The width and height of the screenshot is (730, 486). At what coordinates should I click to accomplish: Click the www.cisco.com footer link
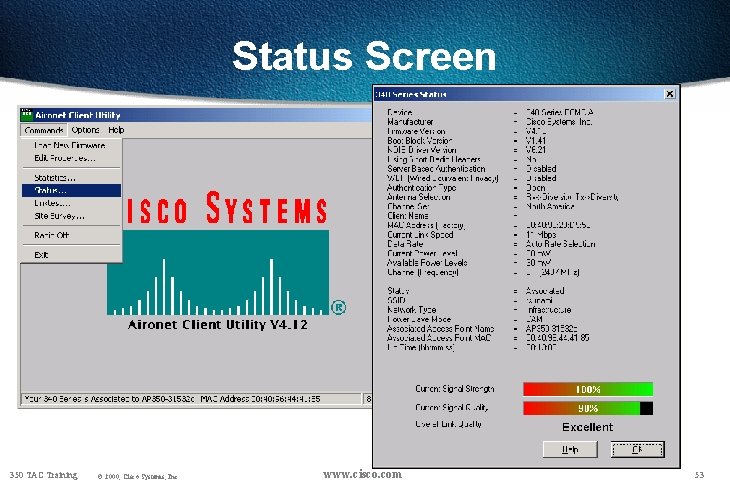point(362,474)
